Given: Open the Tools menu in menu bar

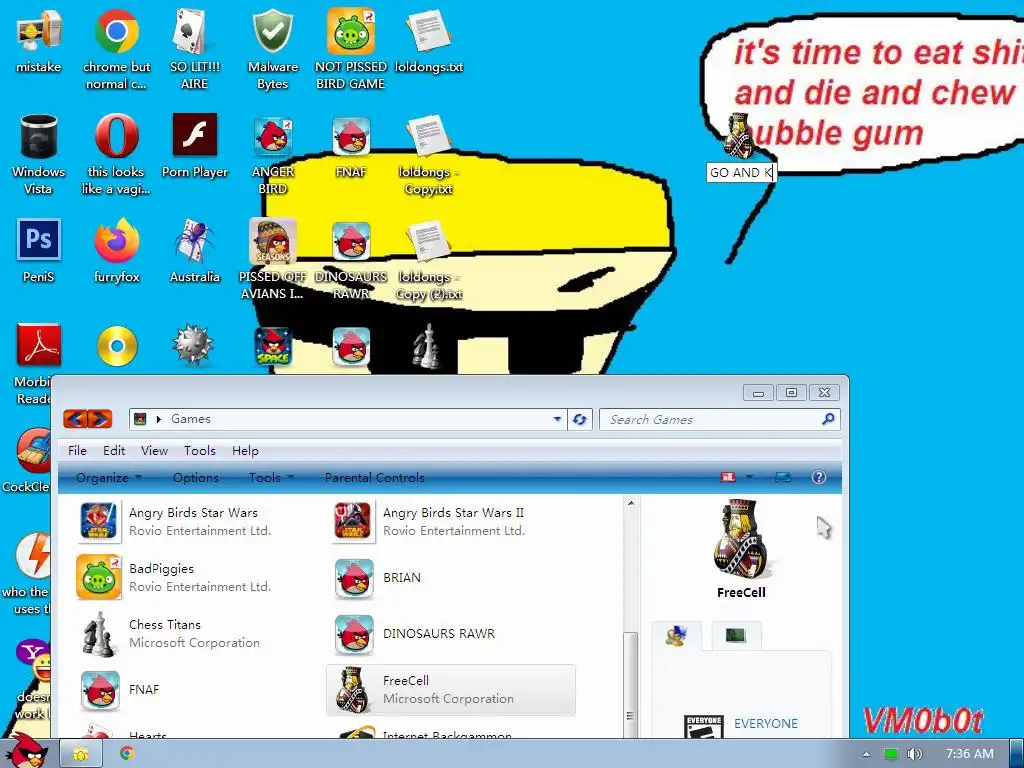Looking at the screenshot, I should pyautogui.click(x=199, y=451).
